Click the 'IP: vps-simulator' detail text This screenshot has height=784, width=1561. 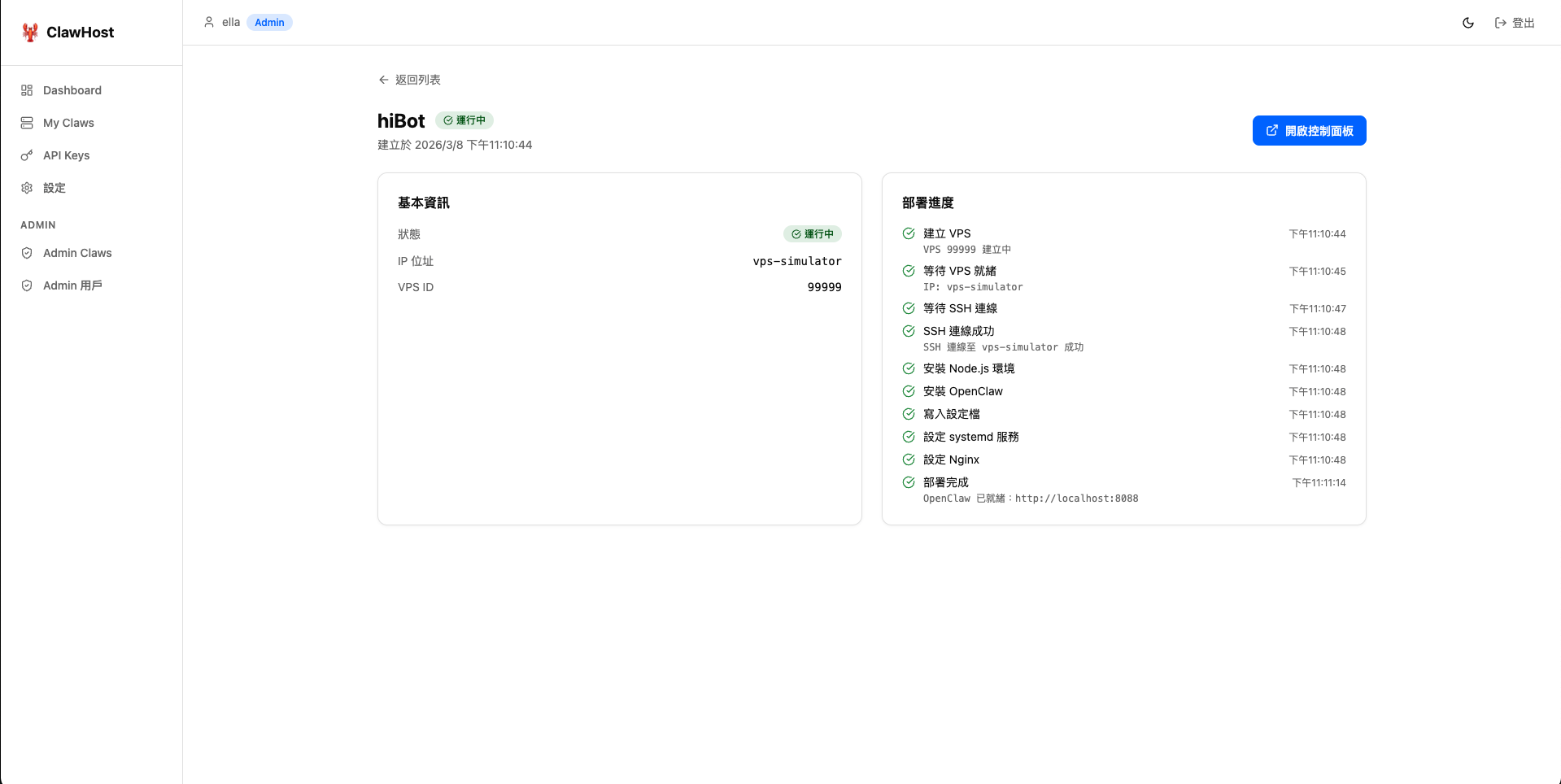[x=973, y=287]
